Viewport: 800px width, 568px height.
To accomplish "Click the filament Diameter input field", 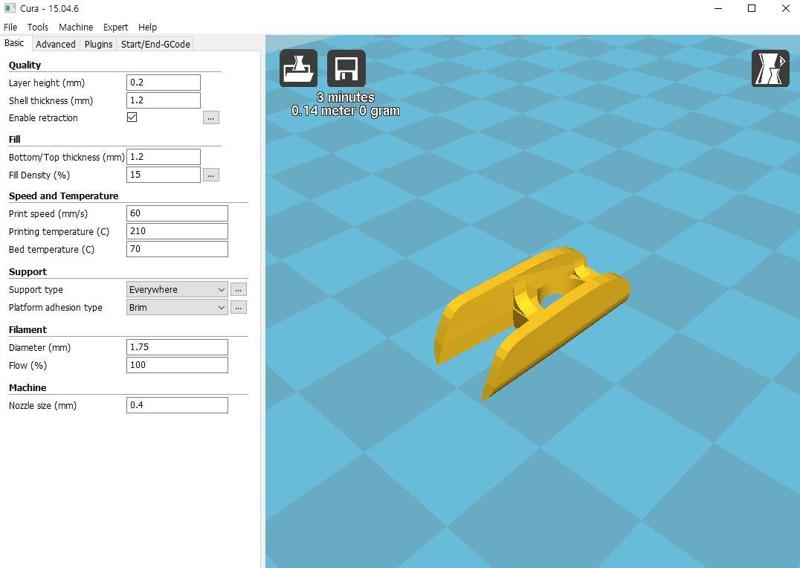I will 177,347.
